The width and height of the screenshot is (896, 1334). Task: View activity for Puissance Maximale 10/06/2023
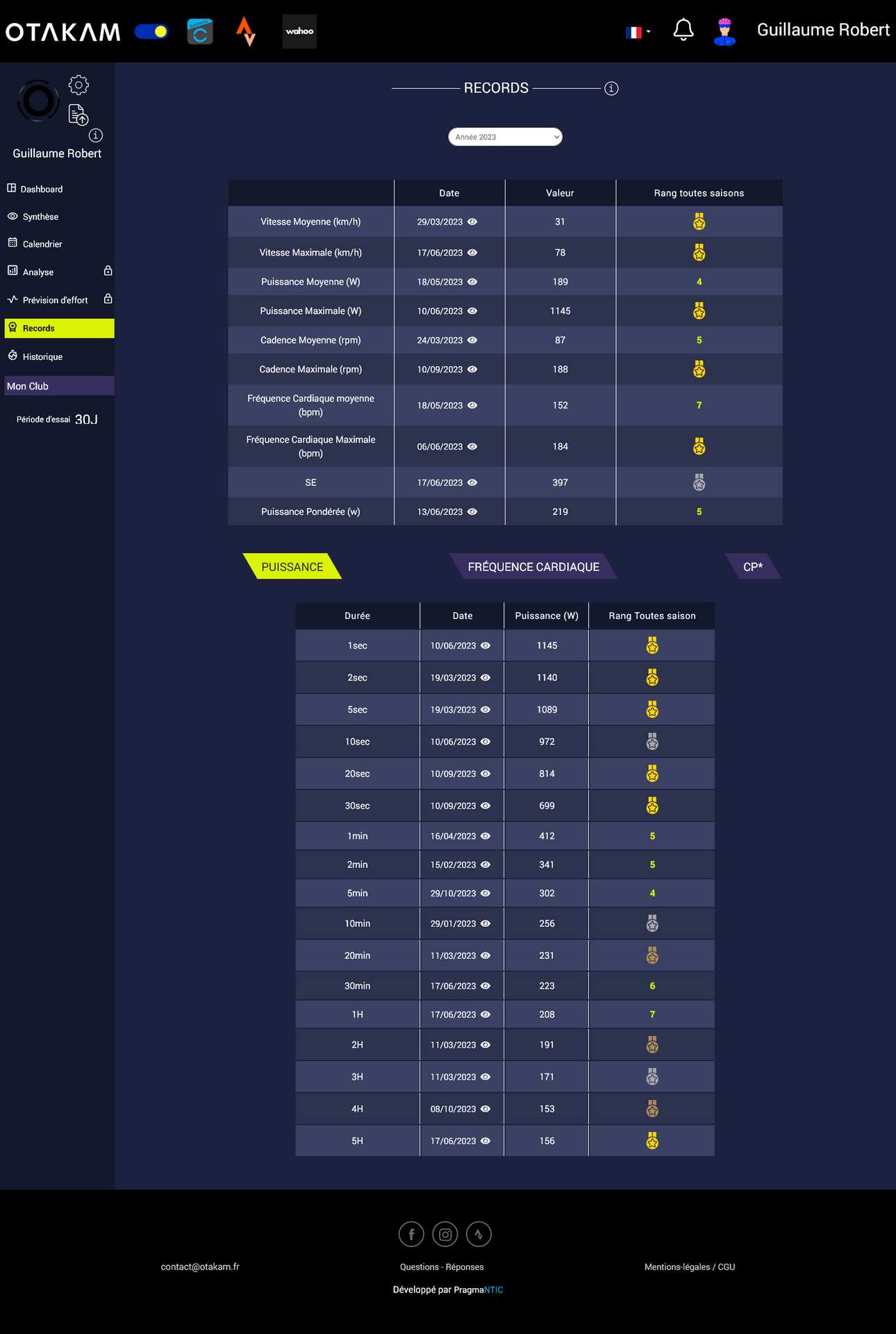pos(472,311)
